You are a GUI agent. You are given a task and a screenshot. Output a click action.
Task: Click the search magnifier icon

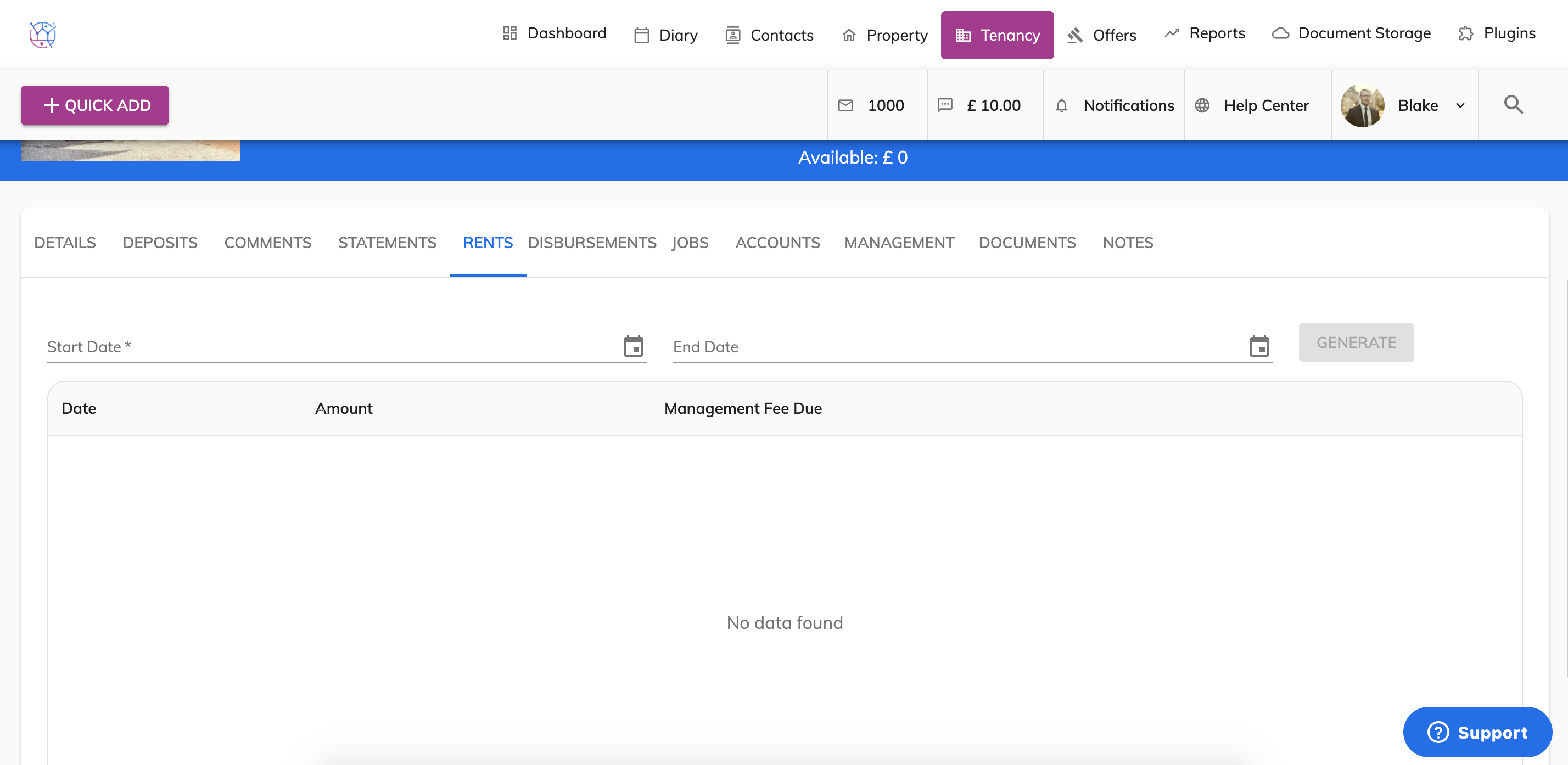pos(1513,105)
